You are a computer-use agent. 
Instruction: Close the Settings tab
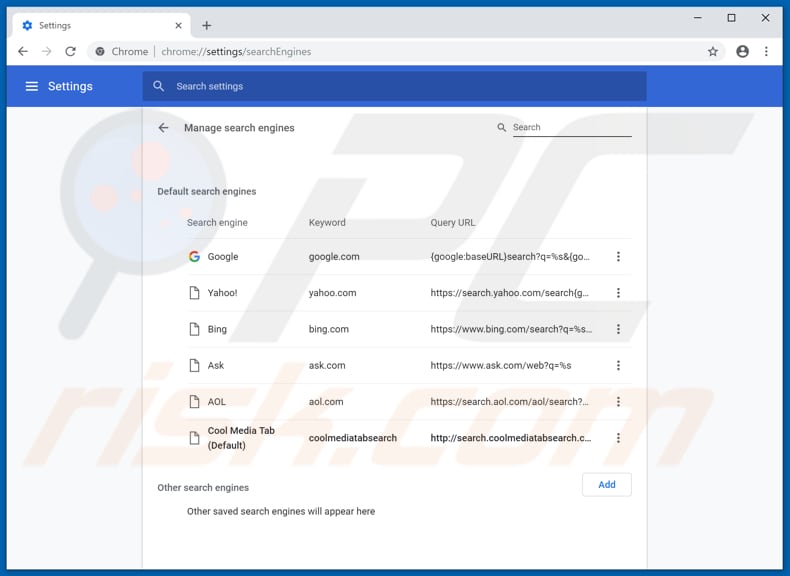coord(178,26)
